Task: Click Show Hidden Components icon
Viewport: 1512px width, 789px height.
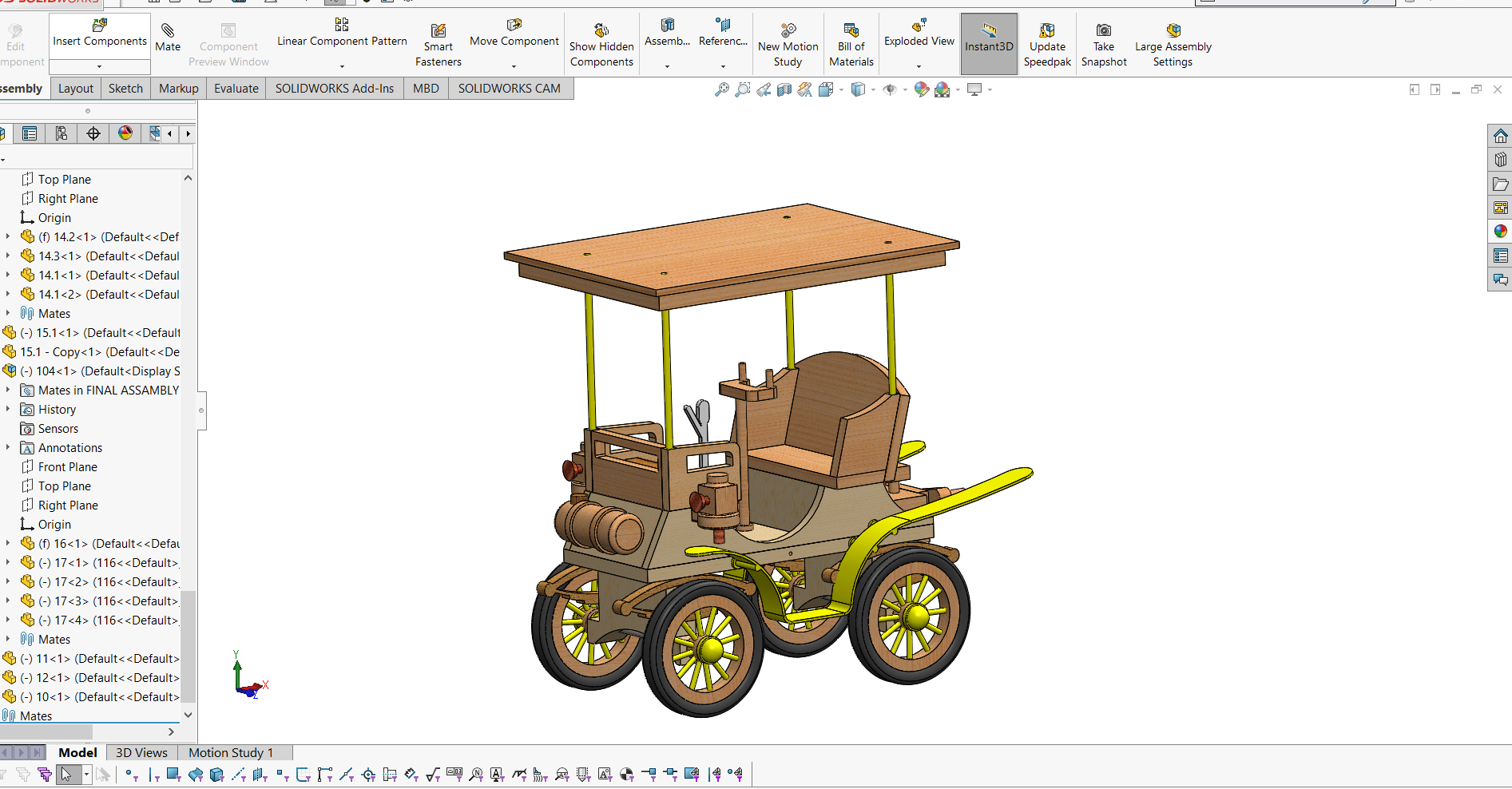Action: (x=601, y=31)
